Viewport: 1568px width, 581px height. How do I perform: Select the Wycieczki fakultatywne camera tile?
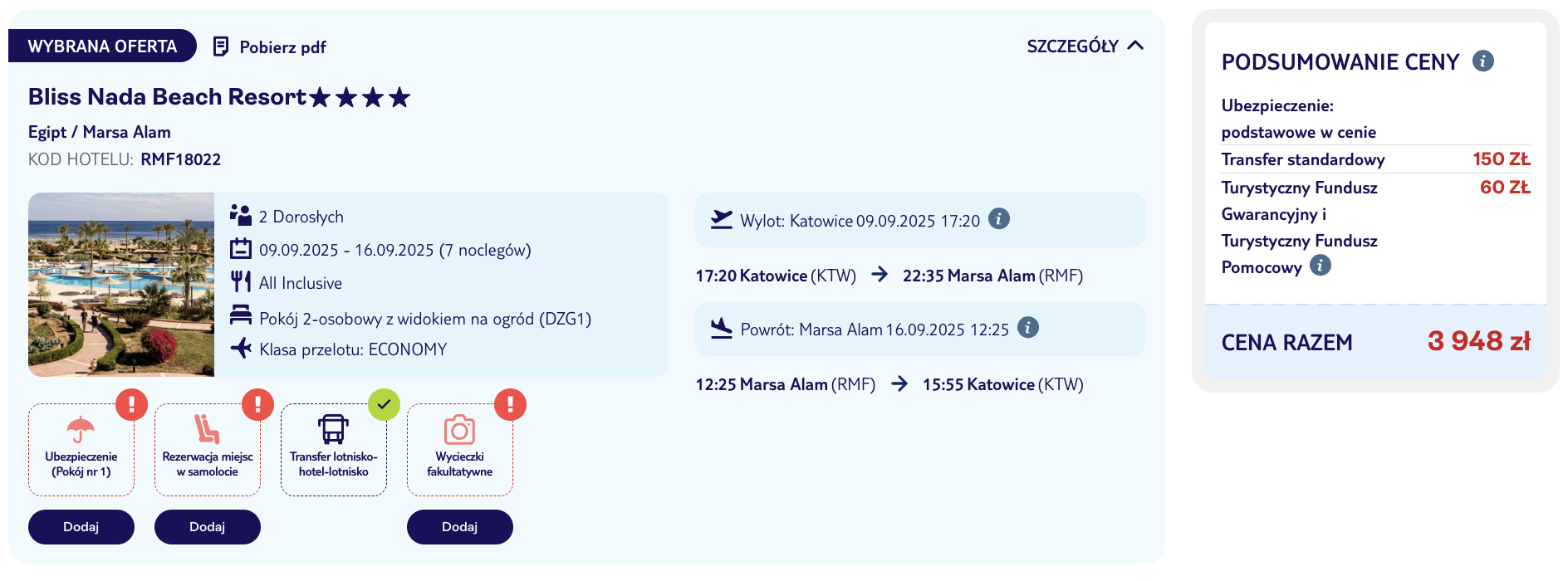(x=460, y=450)
